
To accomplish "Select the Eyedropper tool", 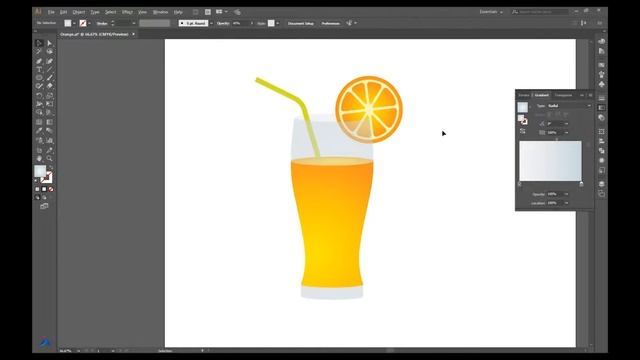I will pos(39,131).
